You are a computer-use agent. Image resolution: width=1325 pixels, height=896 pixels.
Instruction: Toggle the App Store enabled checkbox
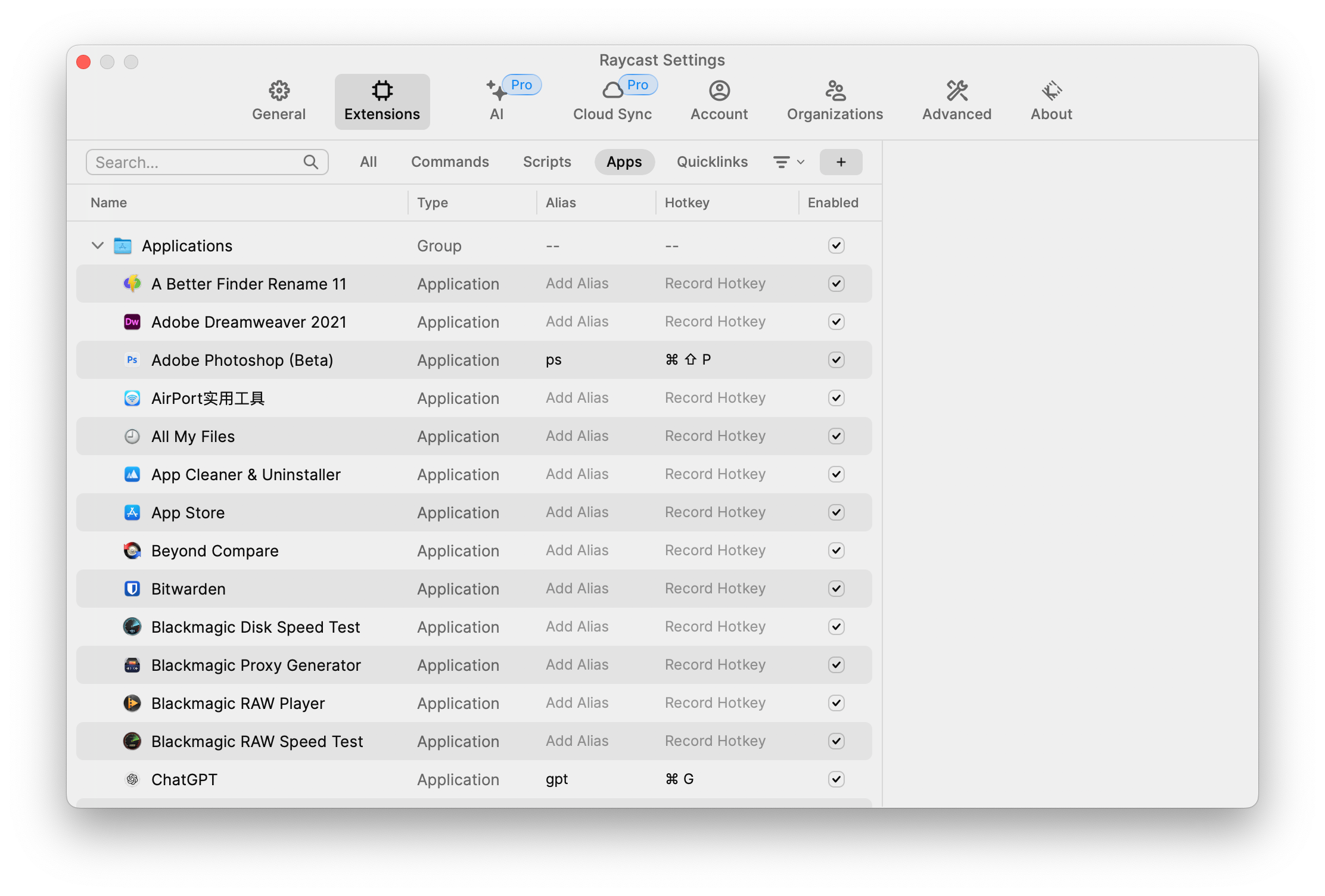pos(836,512)
